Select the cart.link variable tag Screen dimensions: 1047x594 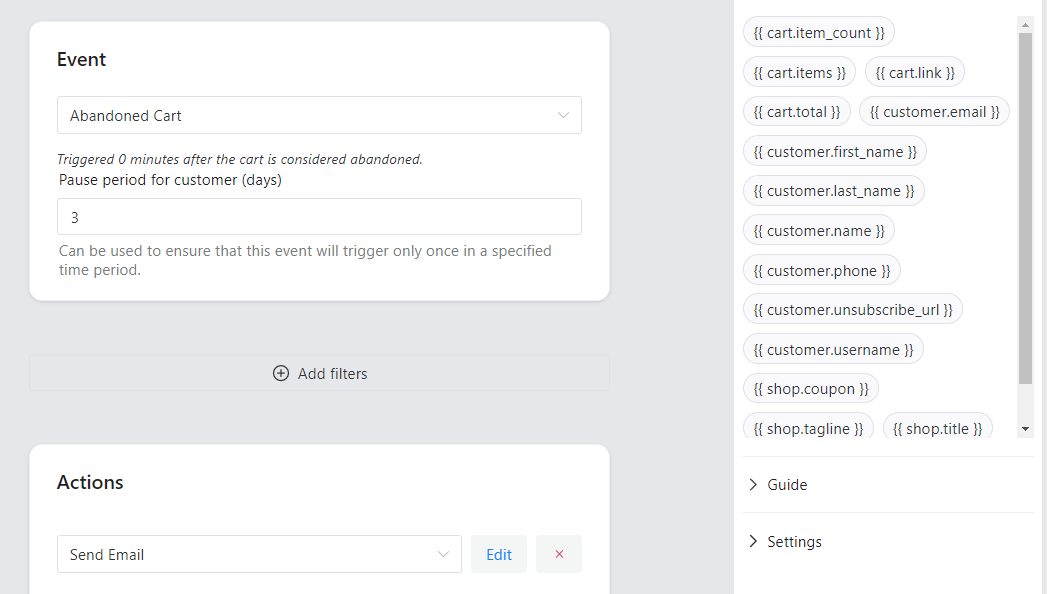coord(915,72)
